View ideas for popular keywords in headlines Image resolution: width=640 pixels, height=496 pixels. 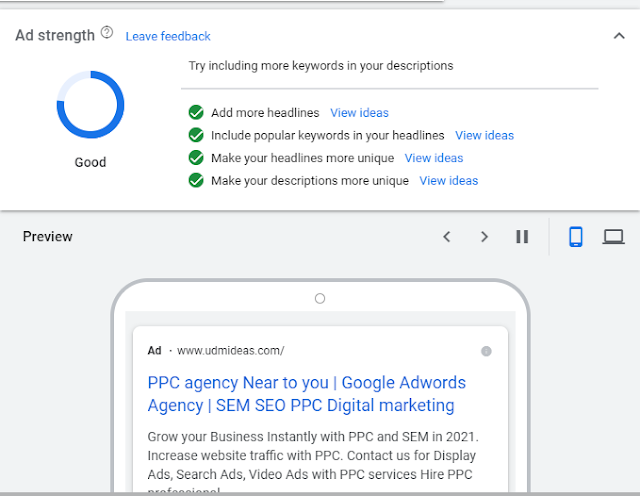pyautogui.click(x=484, y=136)
